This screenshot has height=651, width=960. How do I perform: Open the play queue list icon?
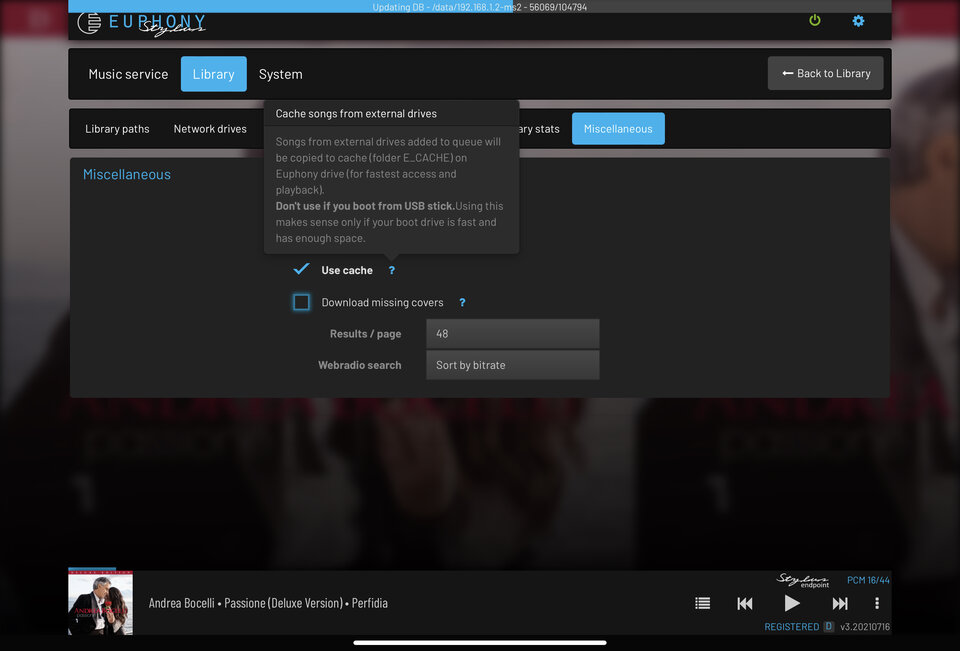[x=702, y=603]
